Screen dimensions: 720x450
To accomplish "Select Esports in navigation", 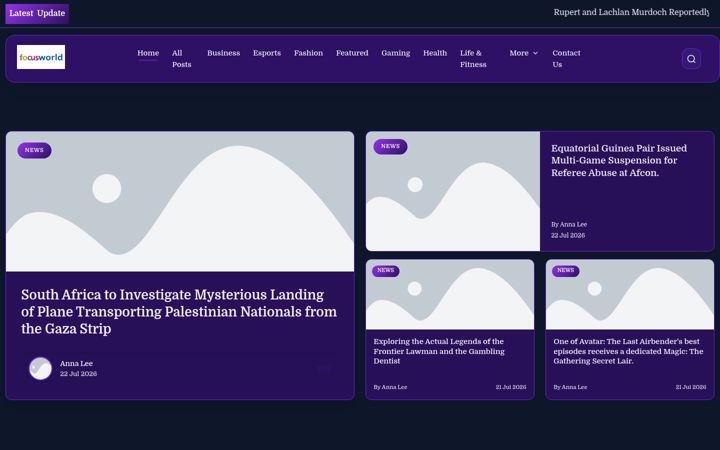I will click(267, 53).
